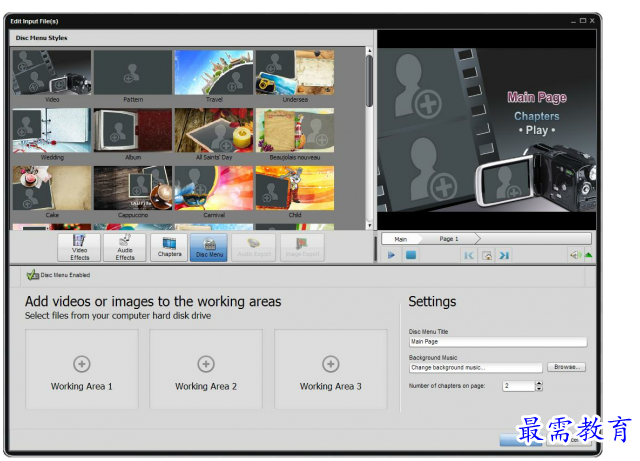Increase number of chapters on page
The image size is (640, 461).
pyautogui.click(x=539, y=383)
